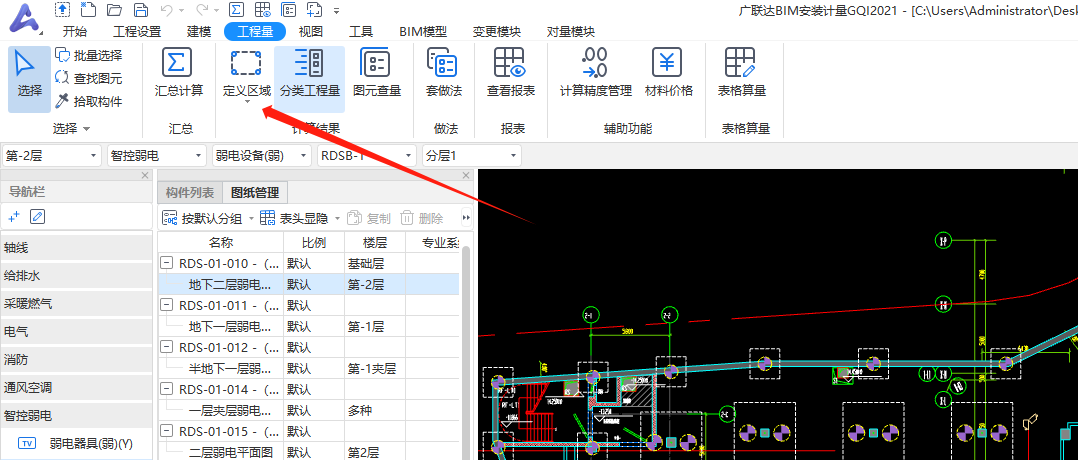Click the 拾取构件 eyedropper tool

click(89, 102)
